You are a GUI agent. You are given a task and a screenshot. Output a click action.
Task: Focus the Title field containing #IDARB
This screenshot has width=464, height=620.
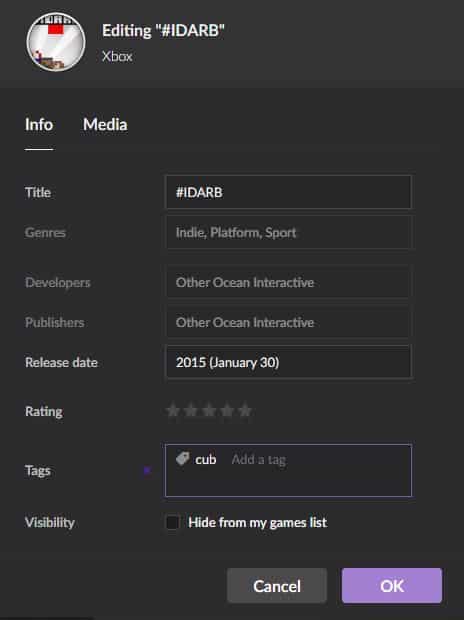tap(288, 192)
